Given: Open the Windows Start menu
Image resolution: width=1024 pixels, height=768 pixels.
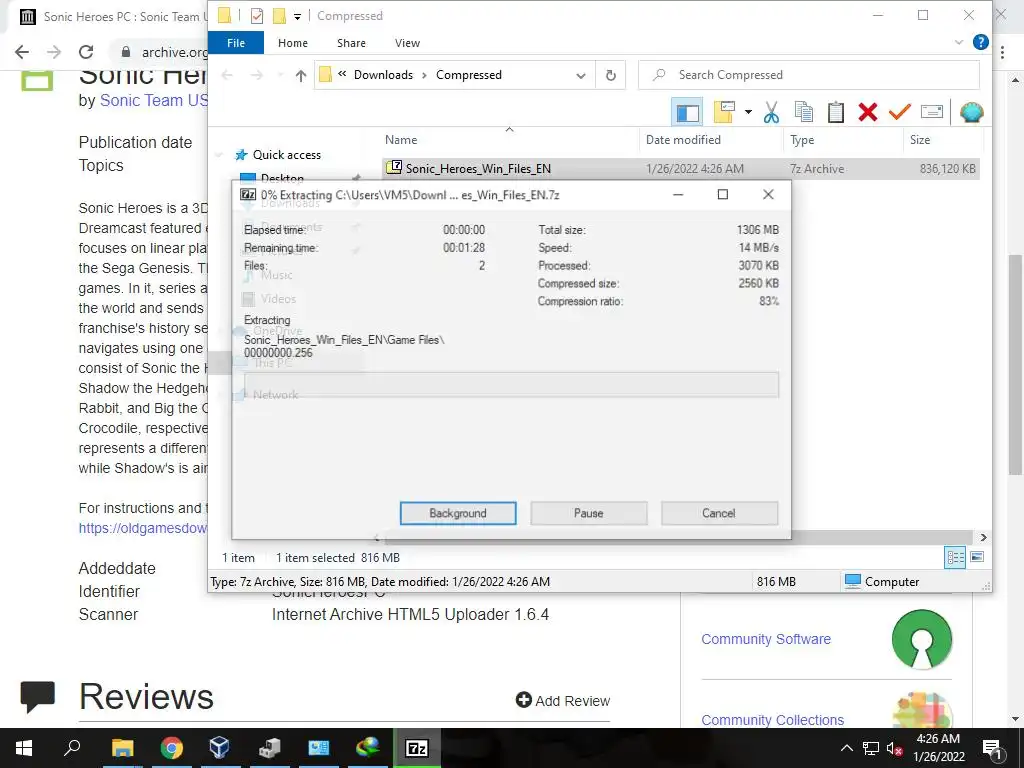Looking at the screenshot, I should tap(24, 748).
